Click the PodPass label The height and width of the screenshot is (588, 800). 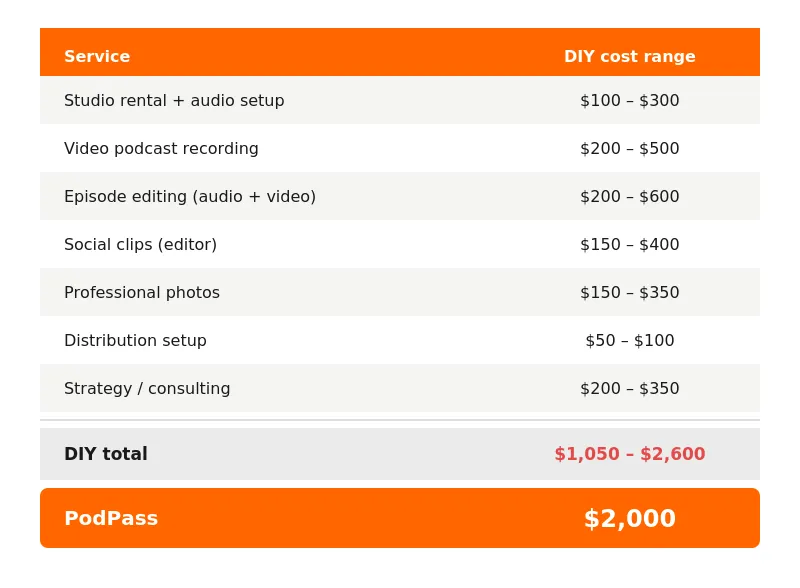coord(111,518)
